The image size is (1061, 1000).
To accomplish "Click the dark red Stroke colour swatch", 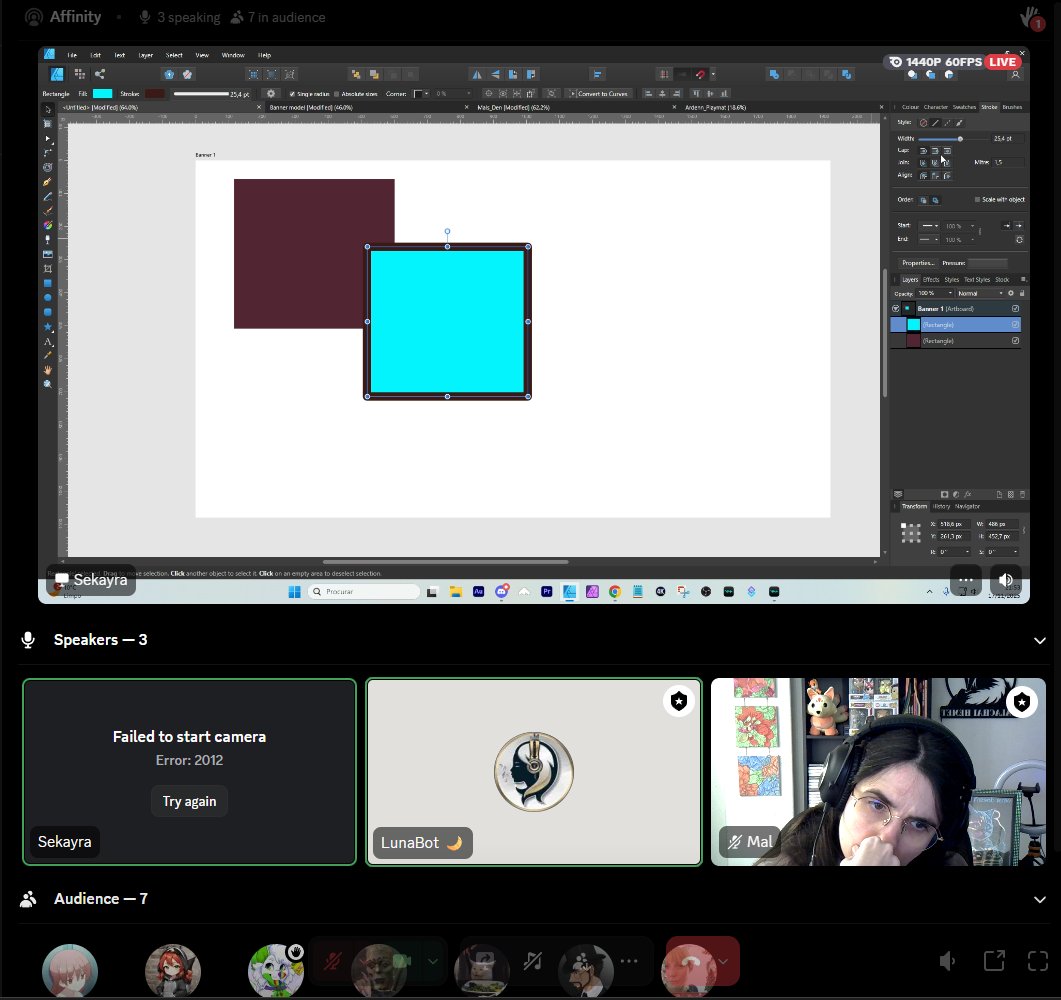I will click(x=154, y=94).
